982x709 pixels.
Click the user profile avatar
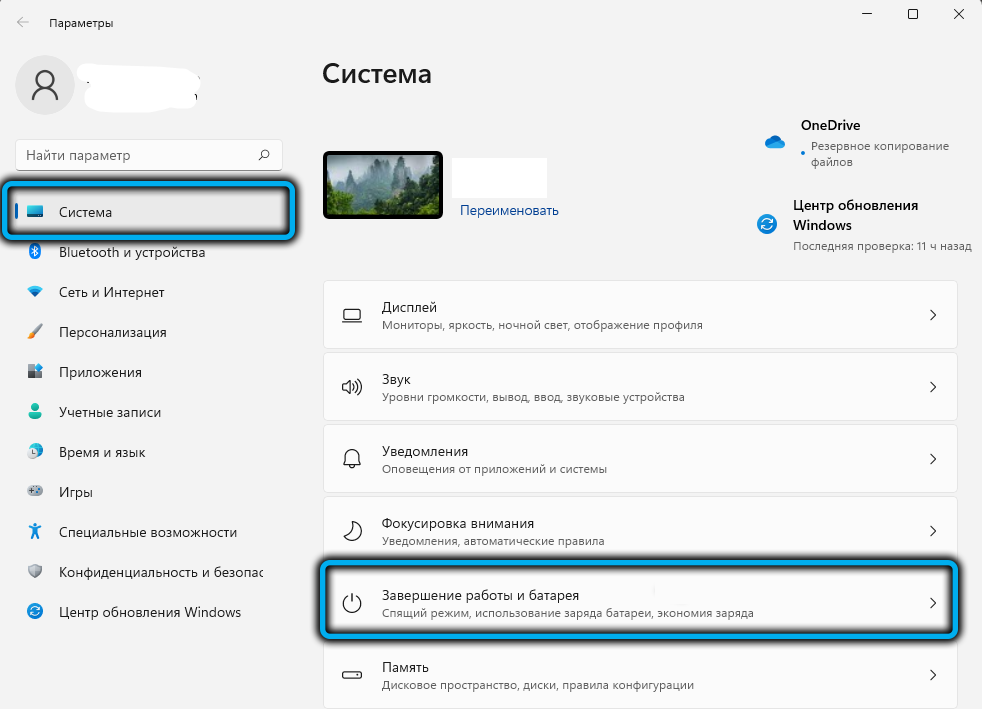pos(45,86)
